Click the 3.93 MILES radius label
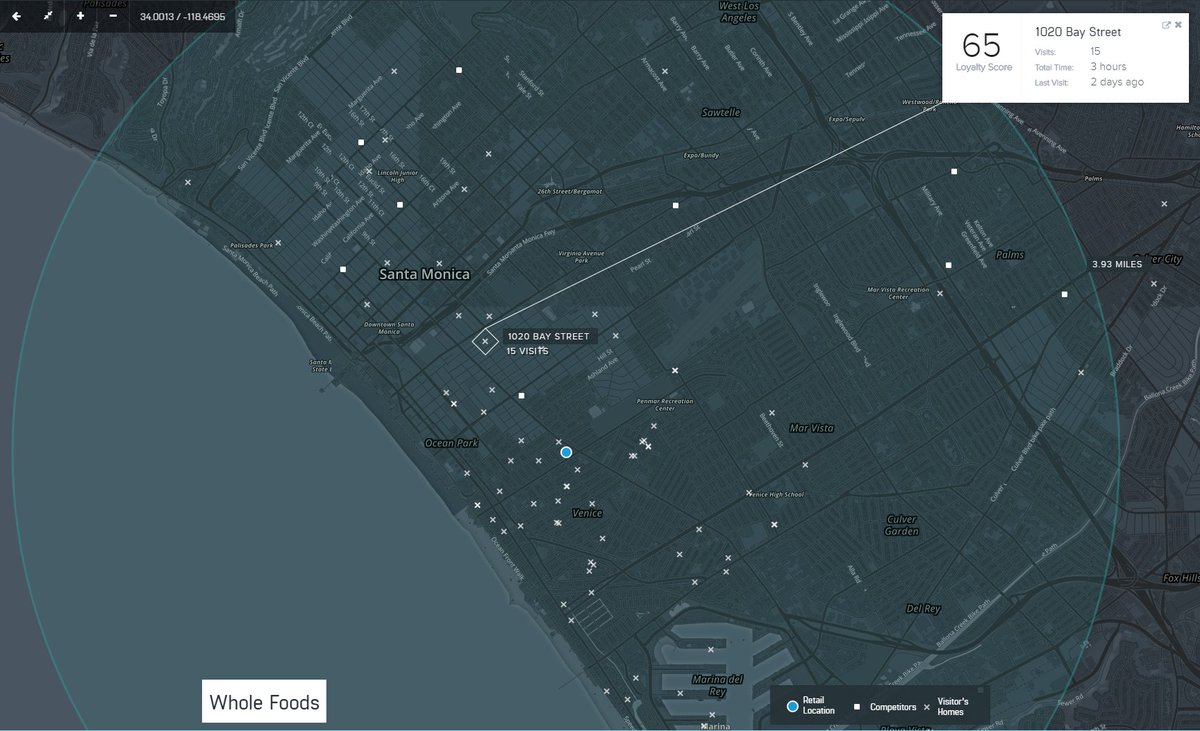Viewport: 1200px width, 731px height. pyautogui.click(x=1116, y=265)
